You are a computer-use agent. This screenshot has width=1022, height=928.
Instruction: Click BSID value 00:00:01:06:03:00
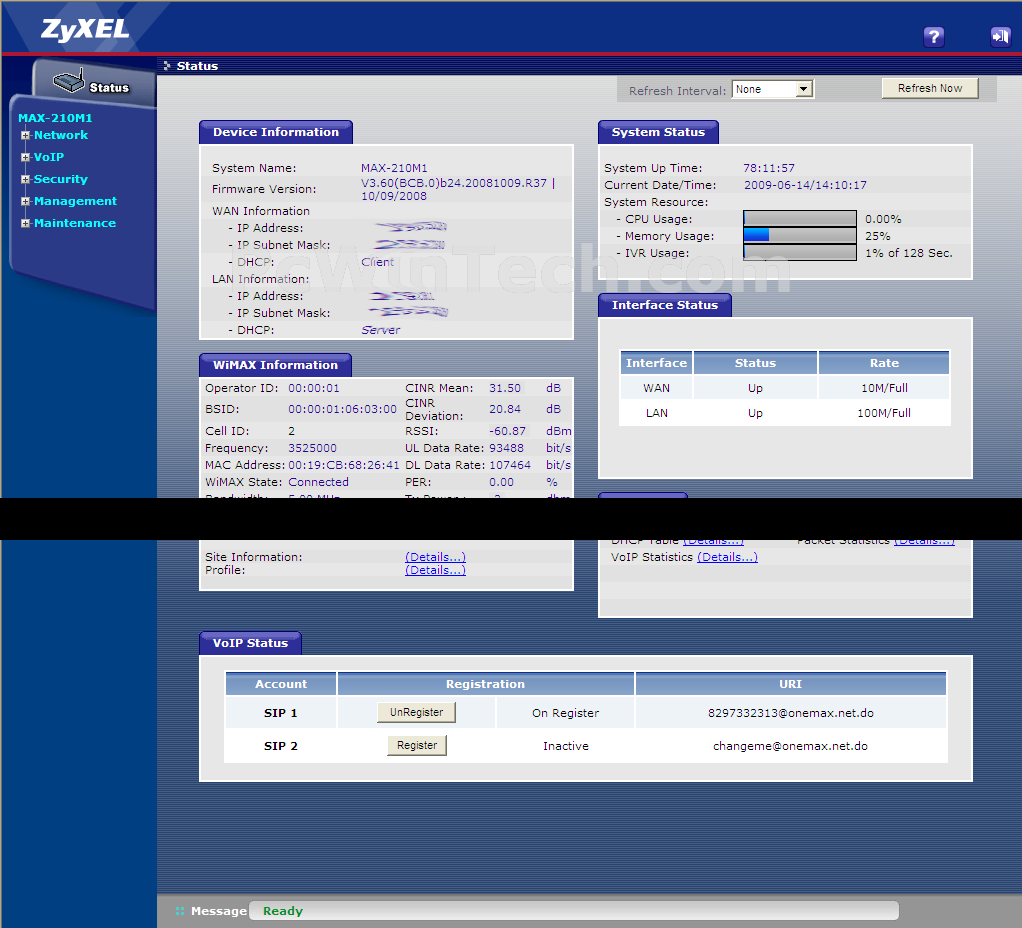pos(342,409)
